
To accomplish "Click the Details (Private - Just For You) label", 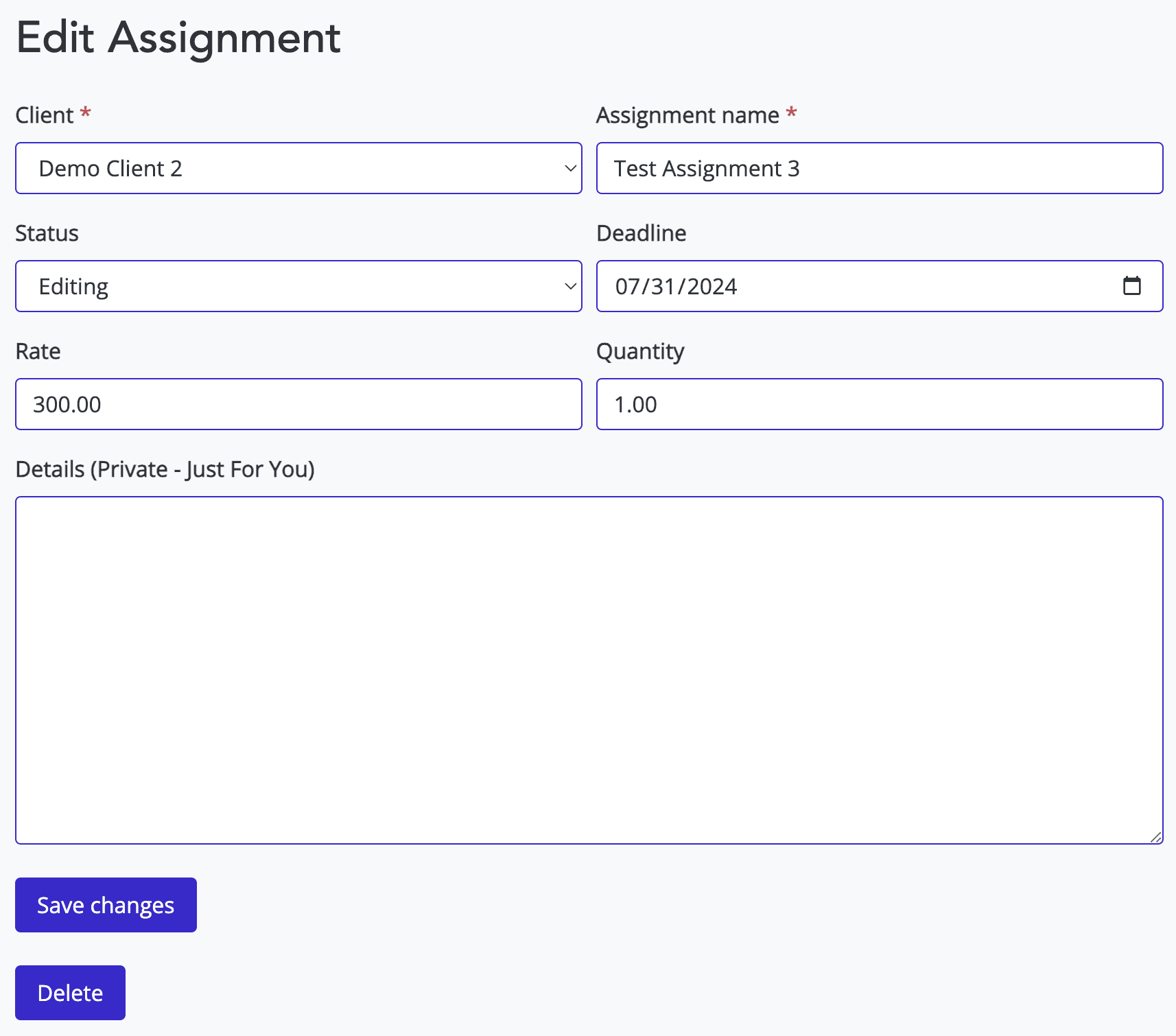I will point(165,469).
